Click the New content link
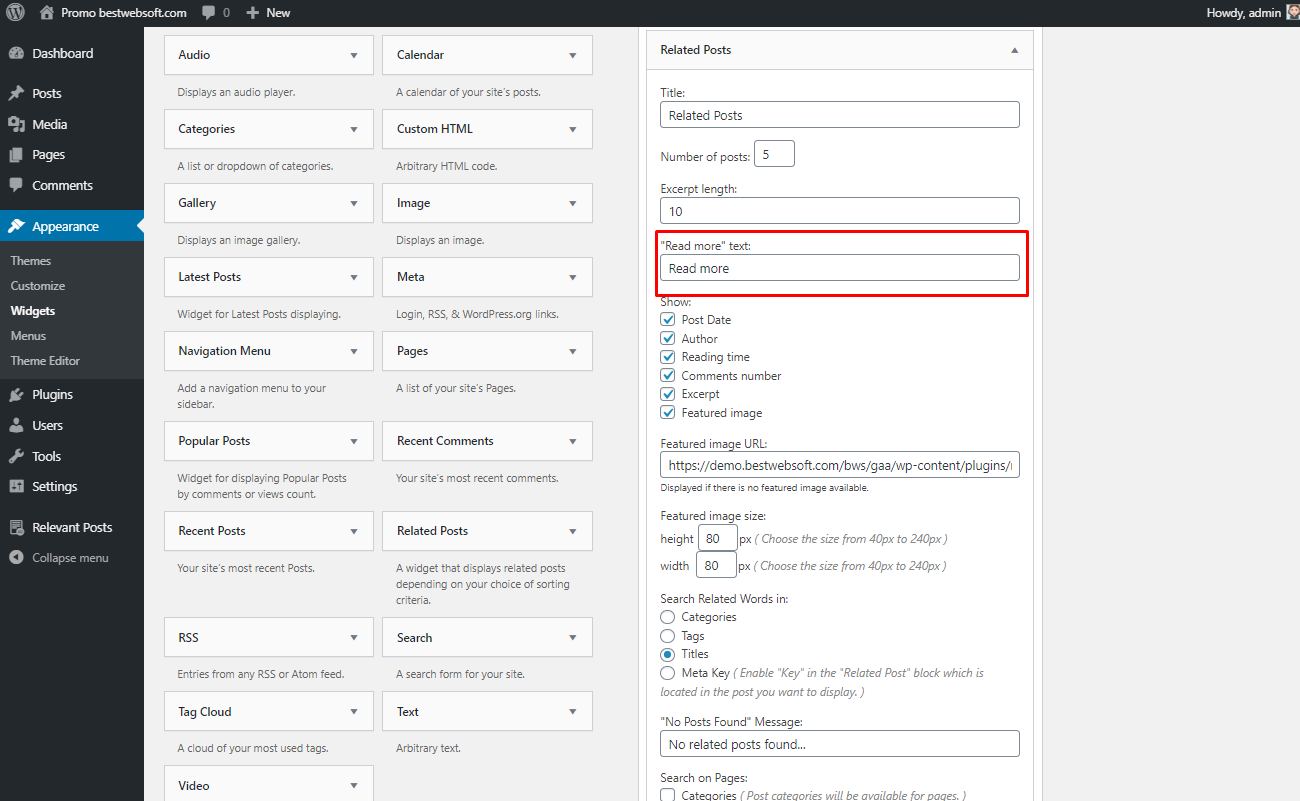1300x801 pixels. coord(268,13)
